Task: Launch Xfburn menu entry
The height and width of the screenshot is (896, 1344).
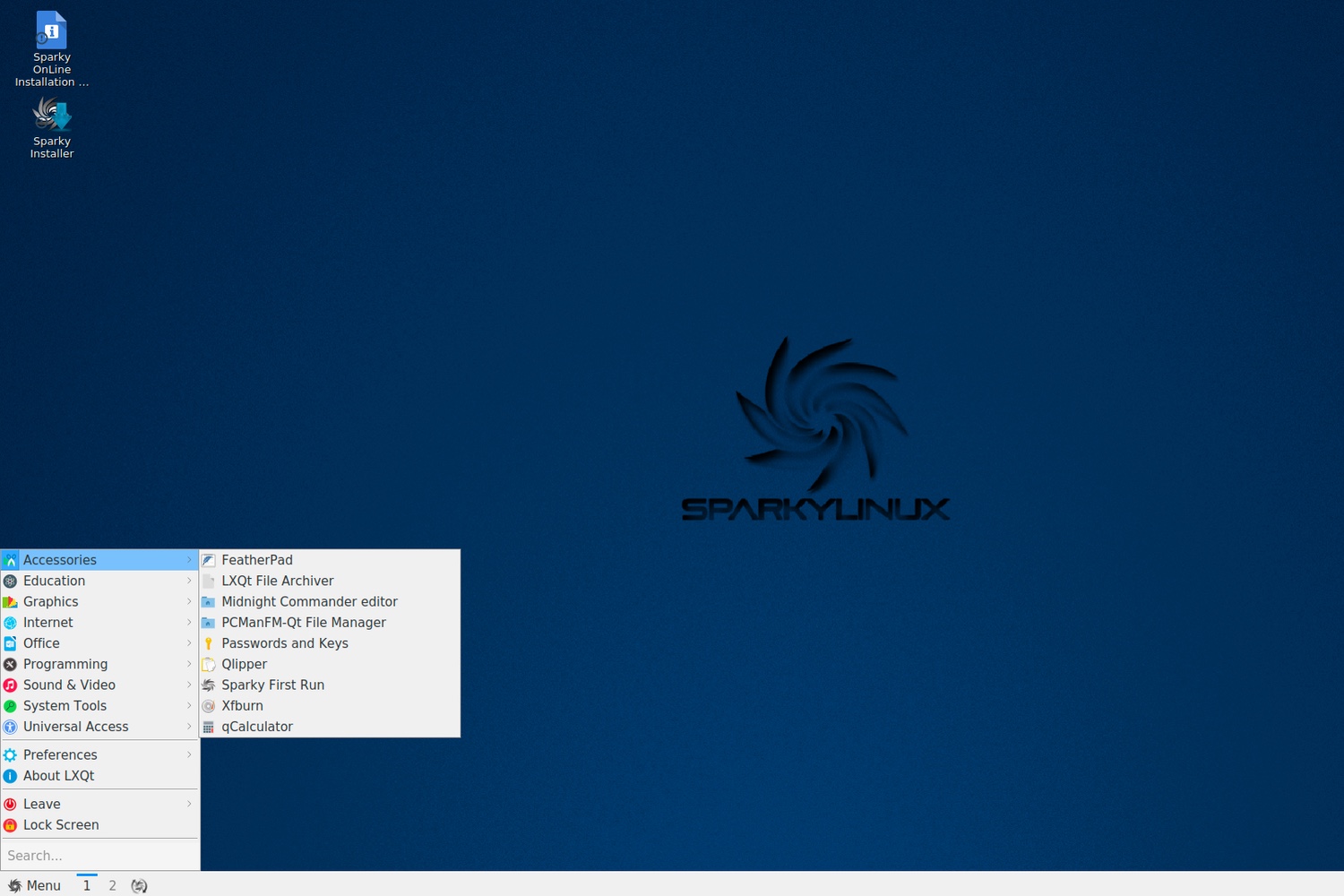Action: click(330, 706)
